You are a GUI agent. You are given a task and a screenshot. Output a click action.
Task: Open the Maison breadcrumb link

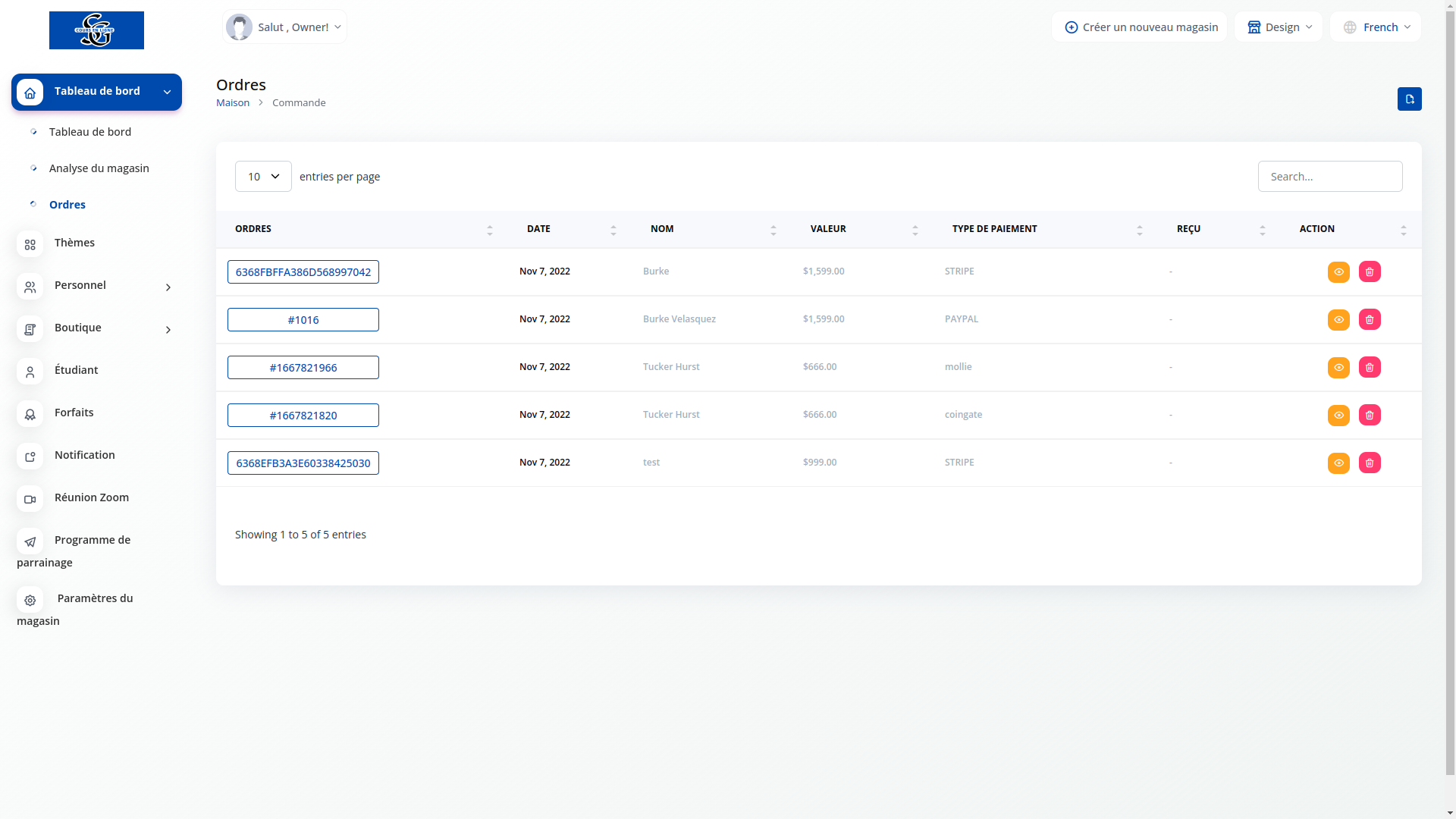click(232, 102)
